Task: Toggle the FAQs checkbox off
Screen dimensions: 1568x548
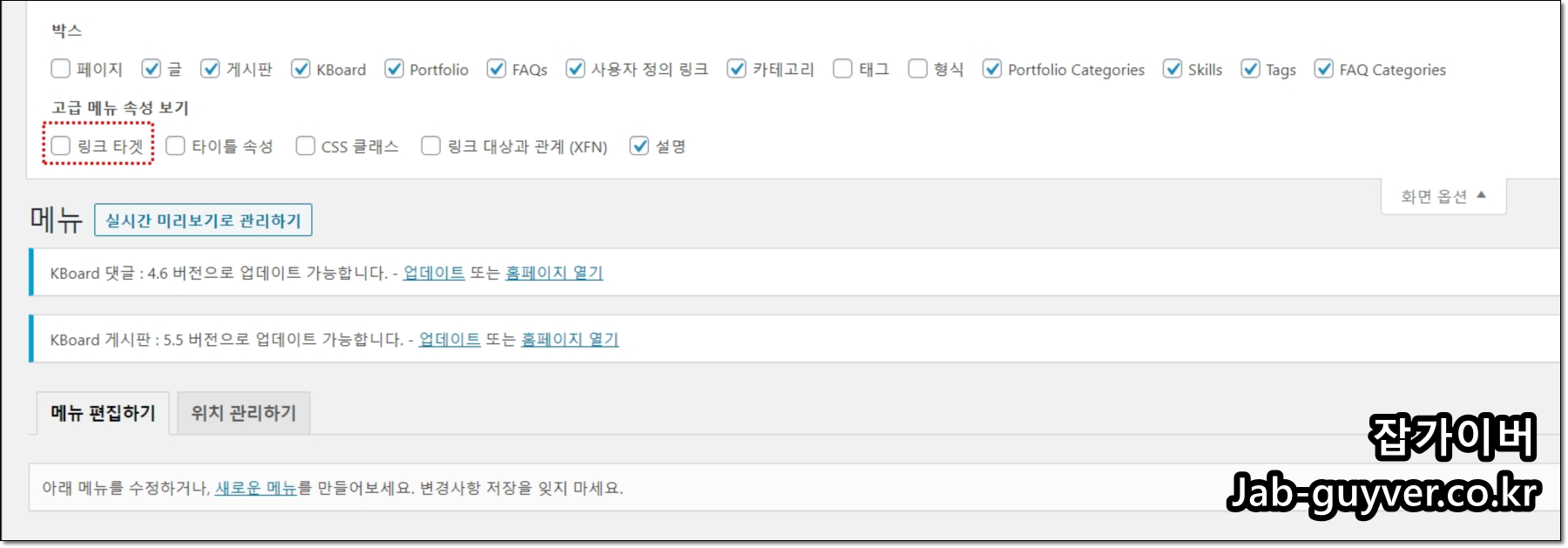Action: tap(497, 68)
